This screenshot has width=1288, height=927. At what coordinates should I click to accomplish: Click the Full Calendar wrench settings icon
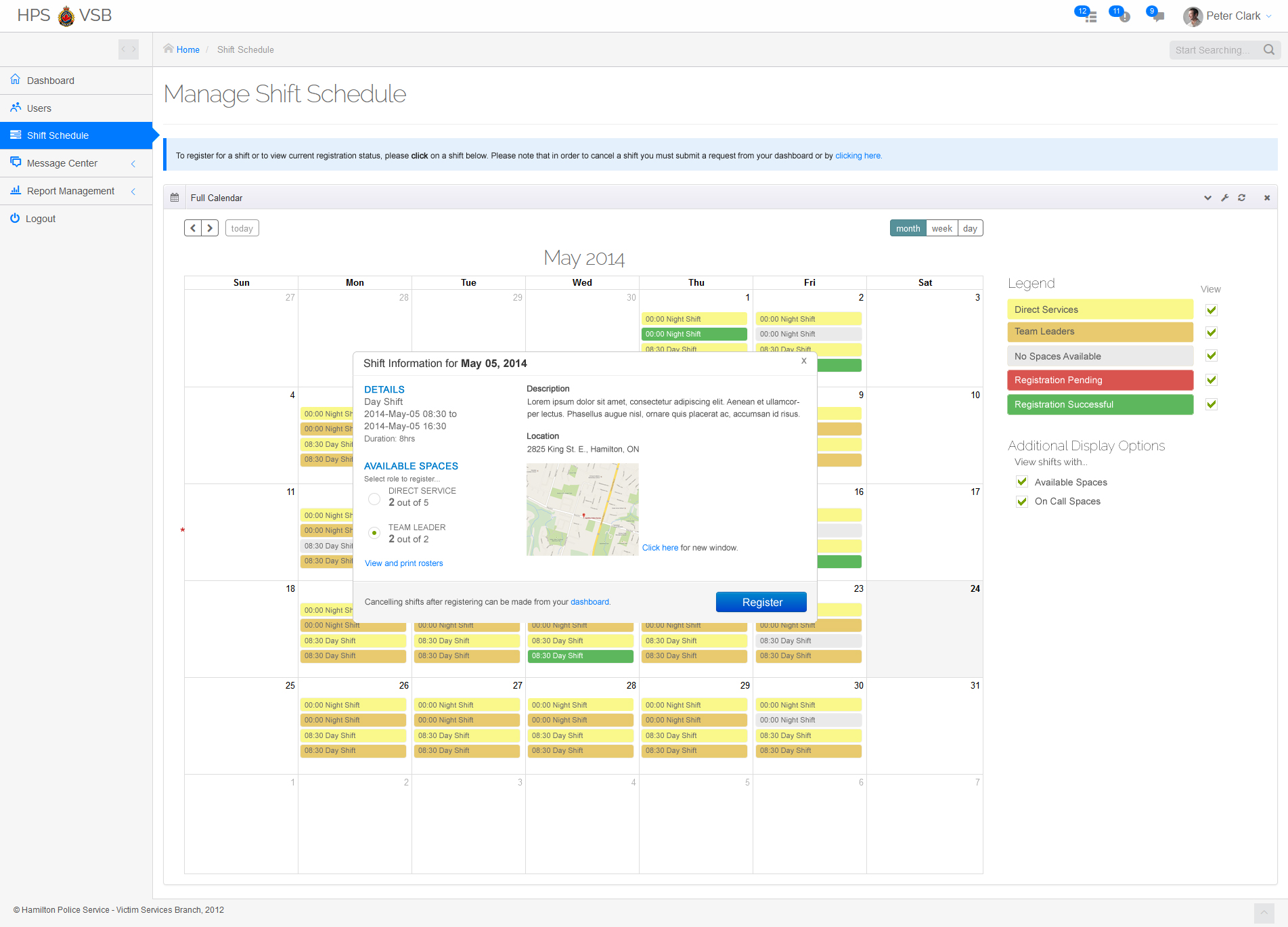point(1224,198)
